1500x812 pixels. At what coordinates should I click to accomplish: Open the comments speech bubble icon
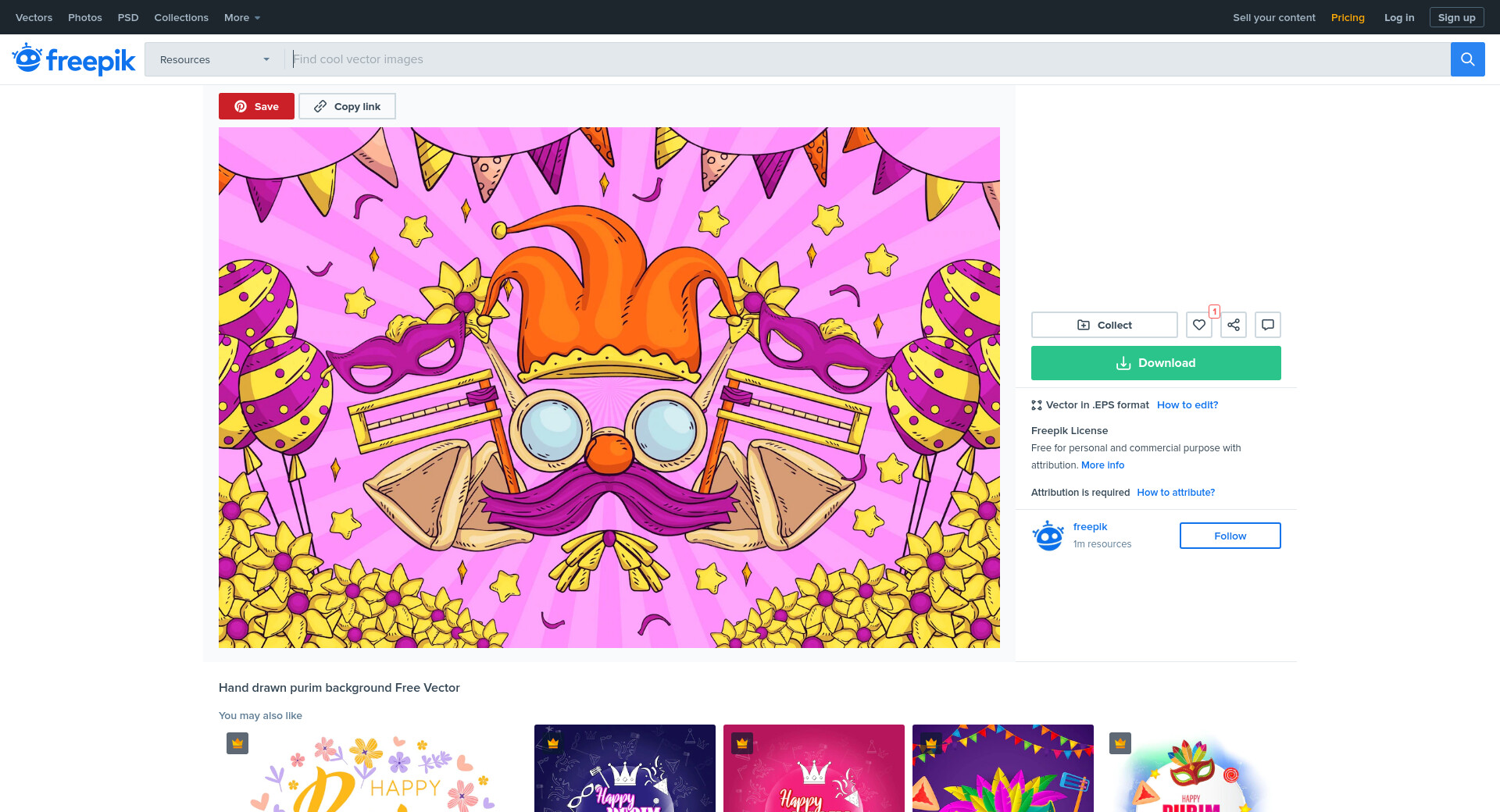pyautogui.click(x=1268, y=325)
